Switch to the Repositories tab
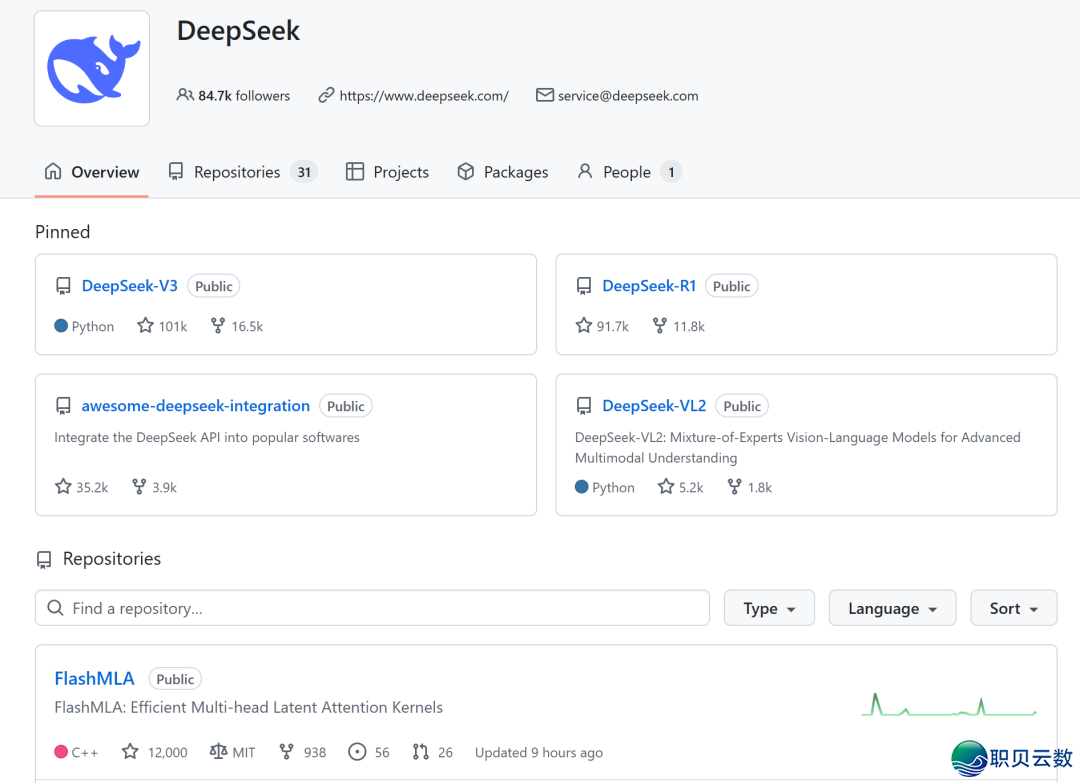The image size is (1080, 783). pos(237,172)
